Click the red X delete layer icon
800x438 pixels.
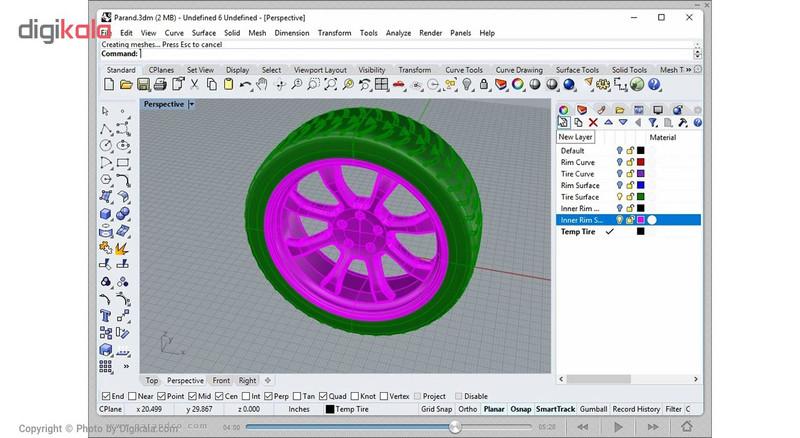pyautogui.click(x=593, y=123)
